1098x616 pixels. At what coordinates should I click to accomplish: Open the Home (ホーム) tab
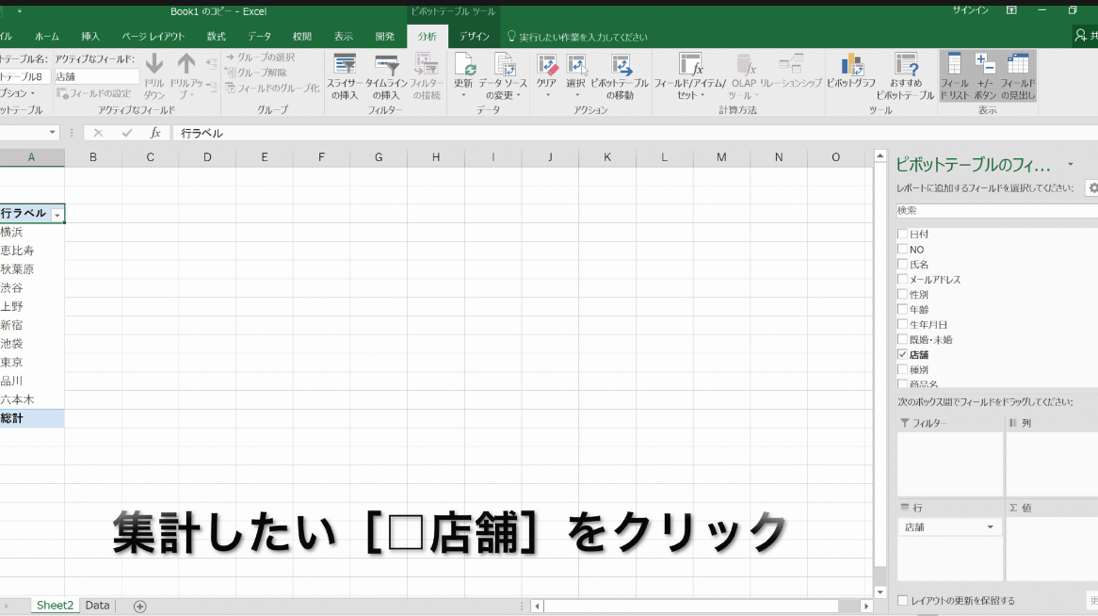47,36
